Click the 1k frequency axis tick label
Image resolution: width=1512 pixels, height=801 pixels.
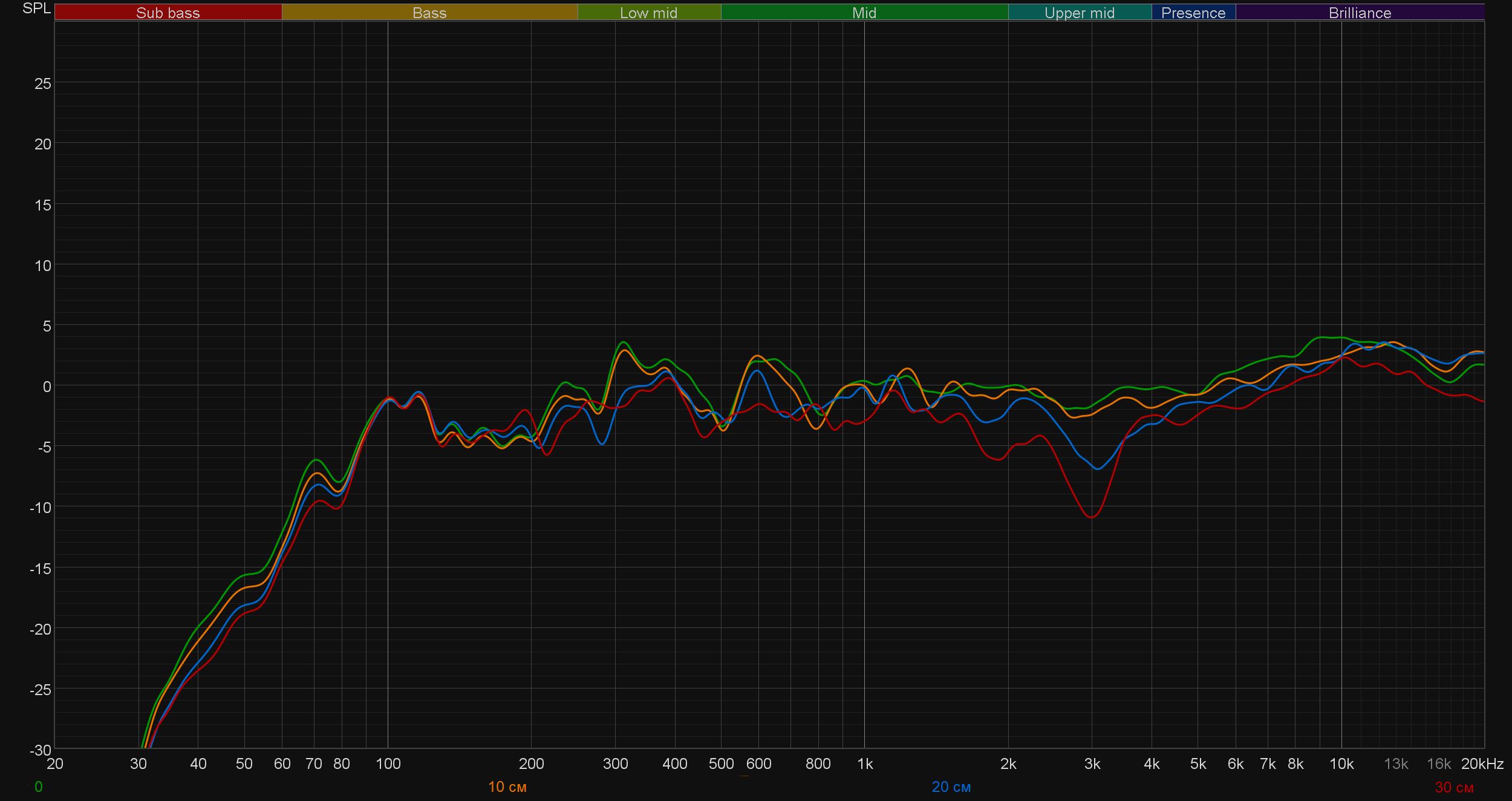865,763
